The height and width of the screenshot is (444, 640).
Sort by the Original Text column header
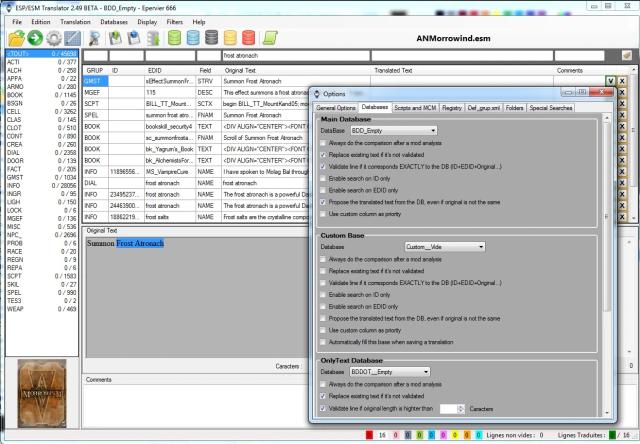[x=296, y=71]
